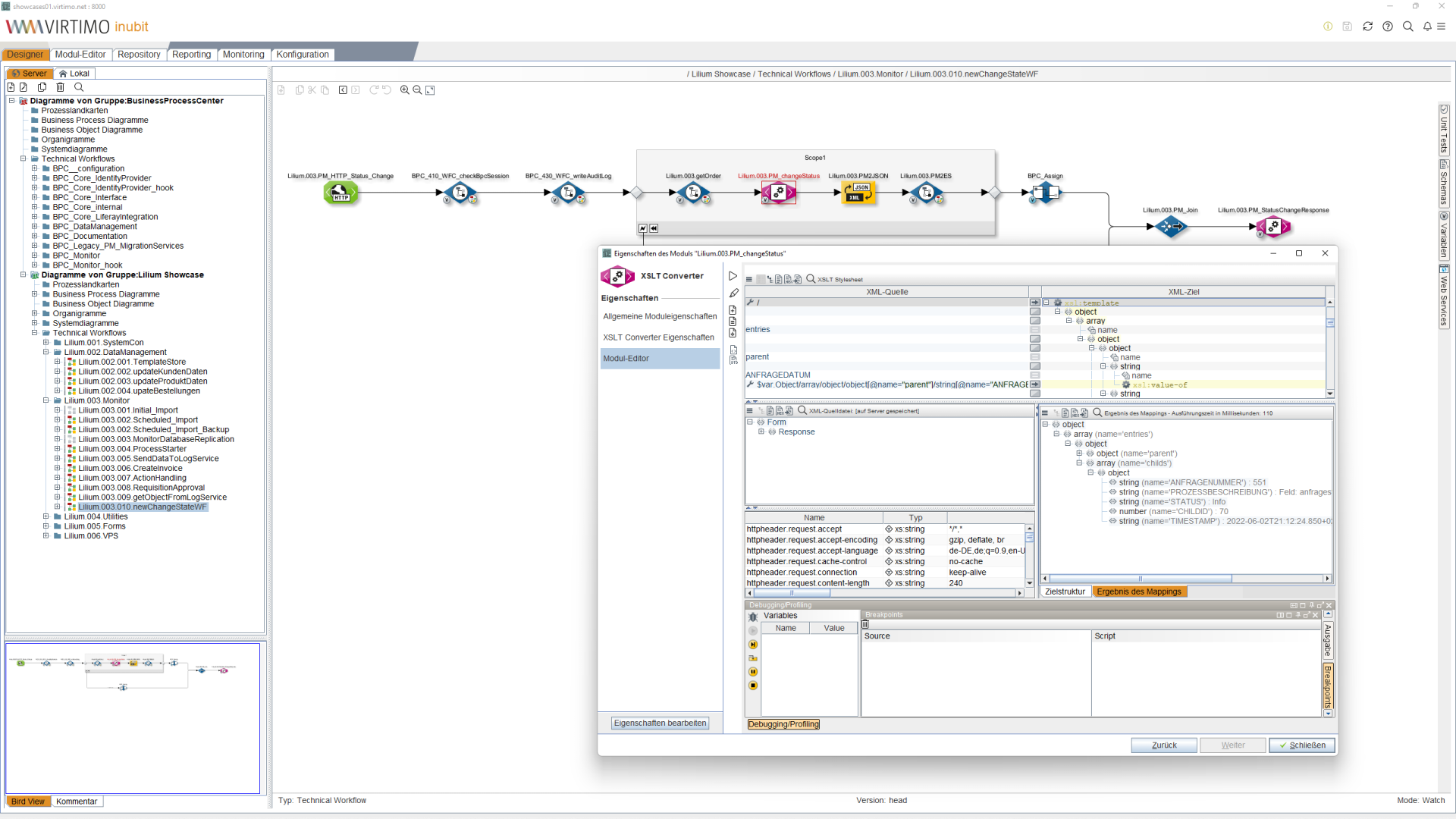Expand the BPC_Monitor tree node
This screenshot has width=1456, height=819.
pyautogui.click(x=34, y=256)
